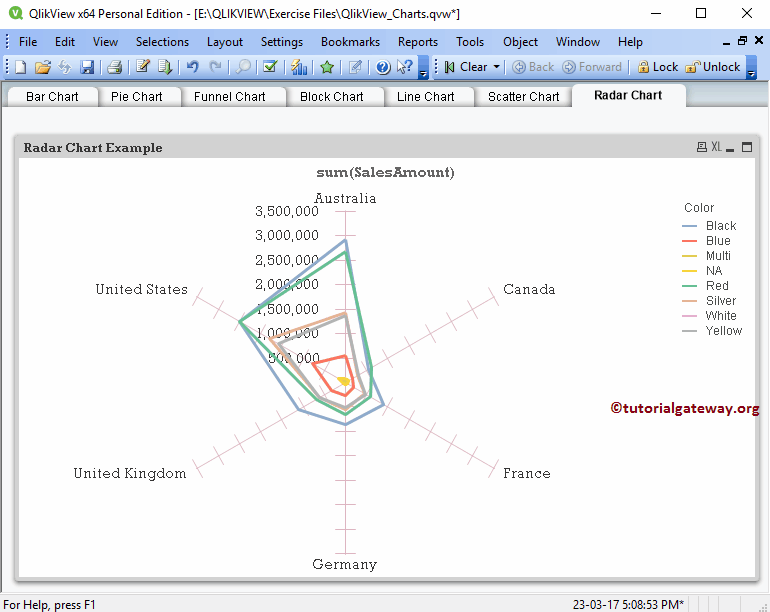
Task: Open the Edit Script icon
Action: 142,67
